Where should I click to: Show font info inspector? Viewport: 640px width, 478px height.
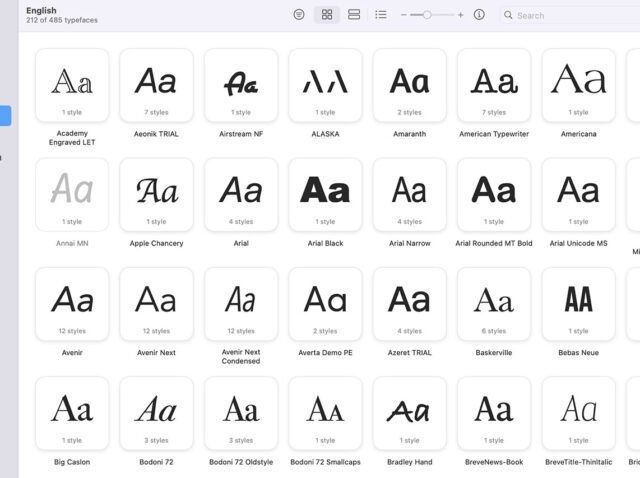tap(479, 15)
